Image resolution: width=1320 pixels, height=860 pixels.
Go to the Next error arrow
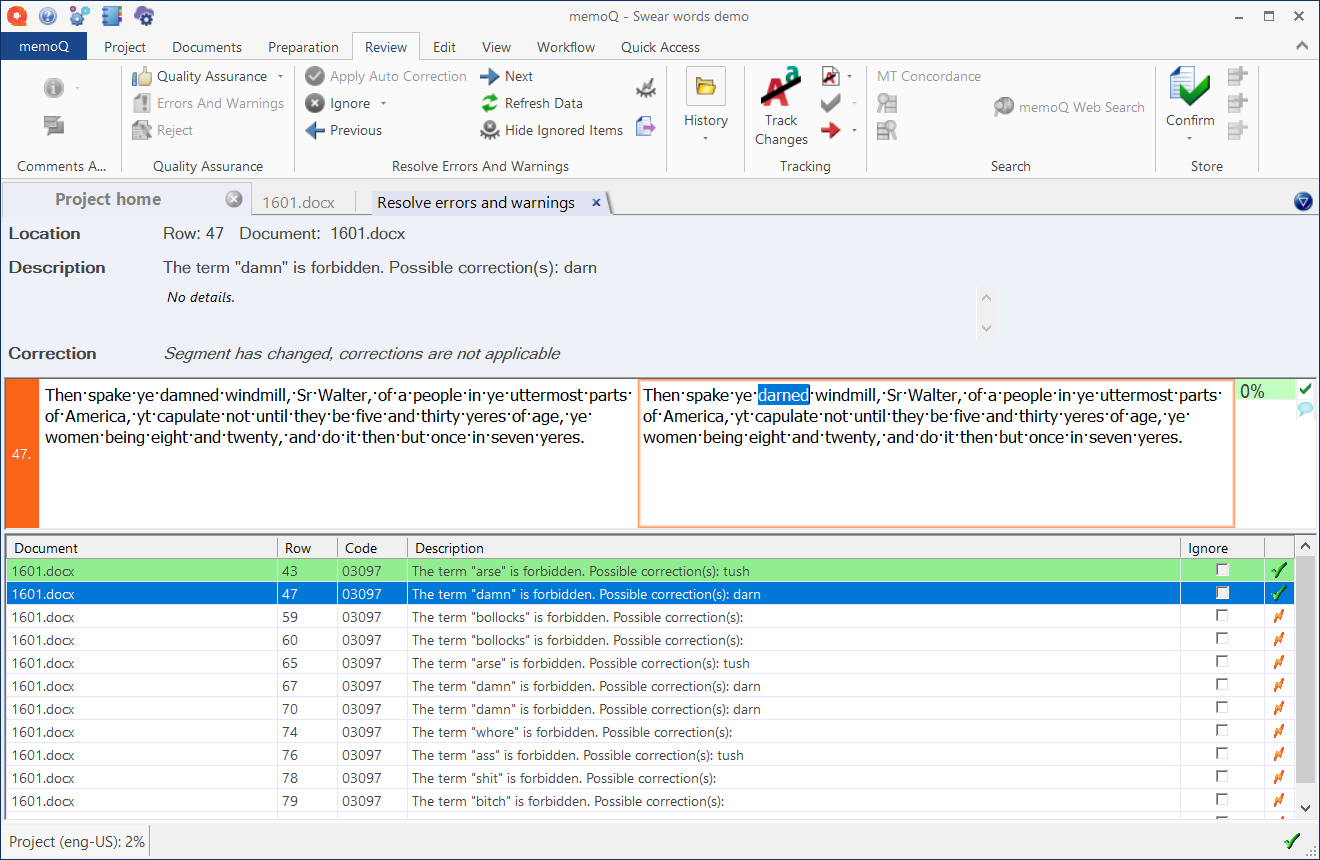(x=490, y=76)
